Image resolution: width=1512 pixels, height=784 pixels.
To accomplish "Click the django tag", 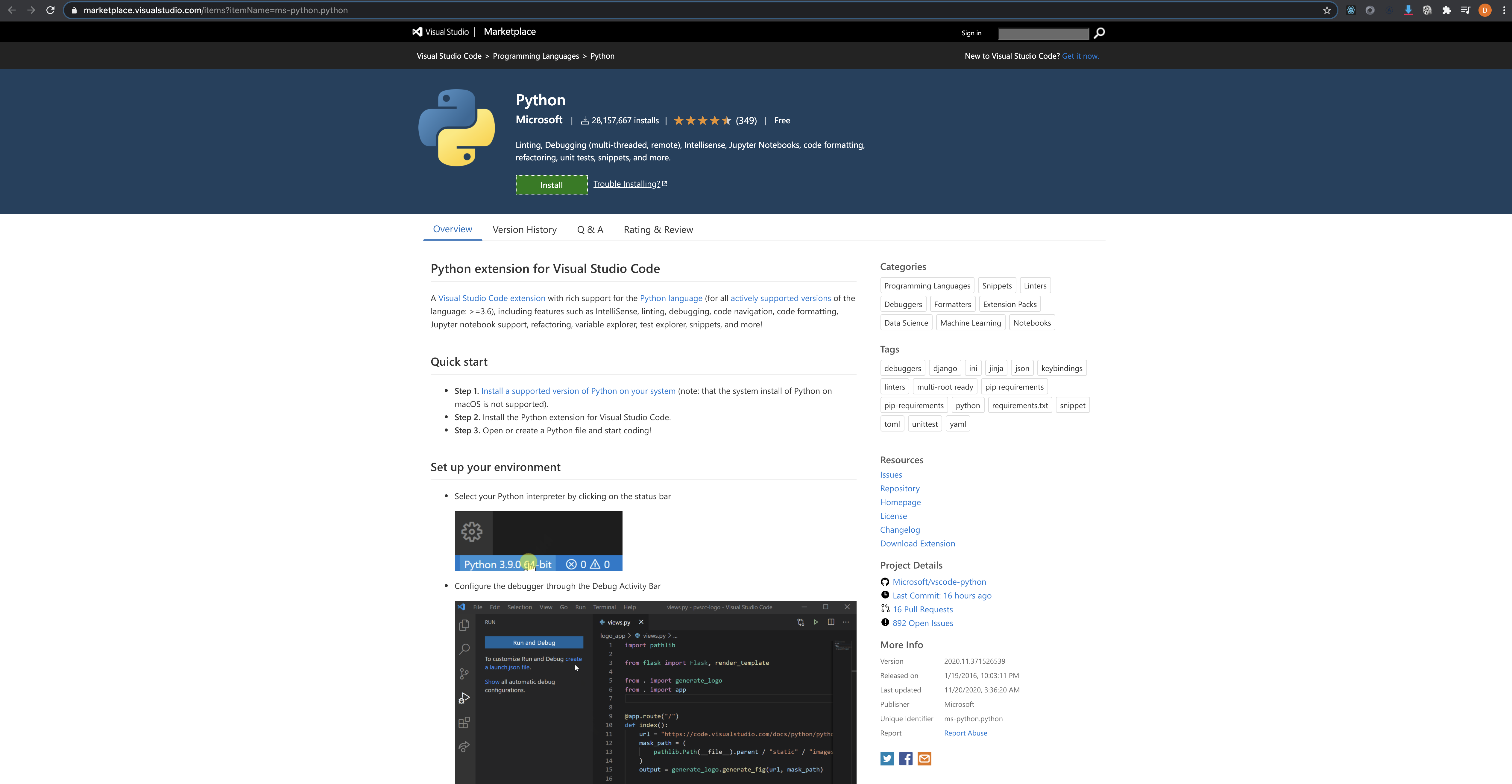I will (945, 369).
